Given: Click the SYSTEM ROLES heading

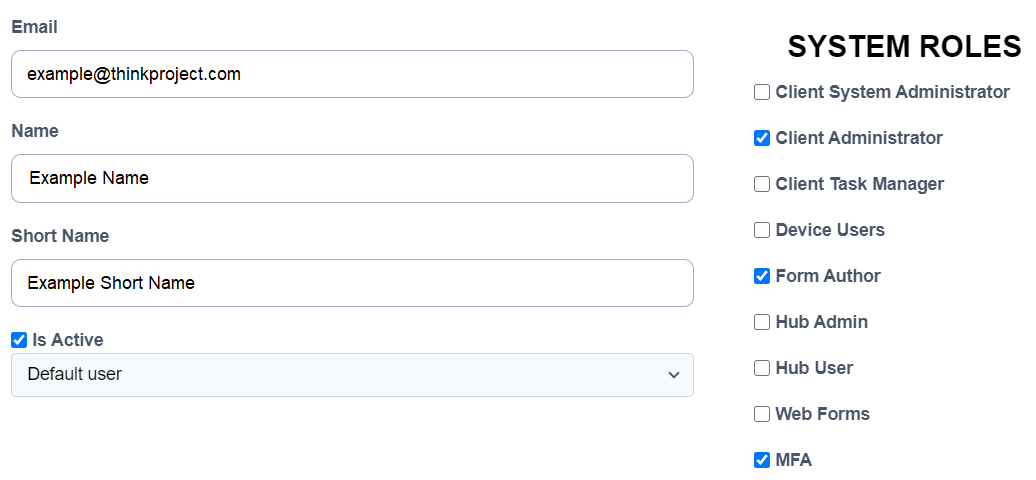Looking at the screenshot, I should click(904, 46).
